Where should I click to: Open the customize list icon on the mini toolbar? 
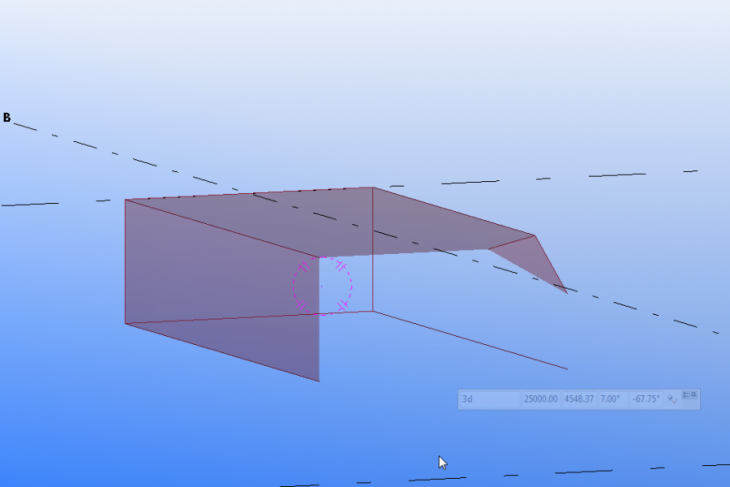coord(686,395)
